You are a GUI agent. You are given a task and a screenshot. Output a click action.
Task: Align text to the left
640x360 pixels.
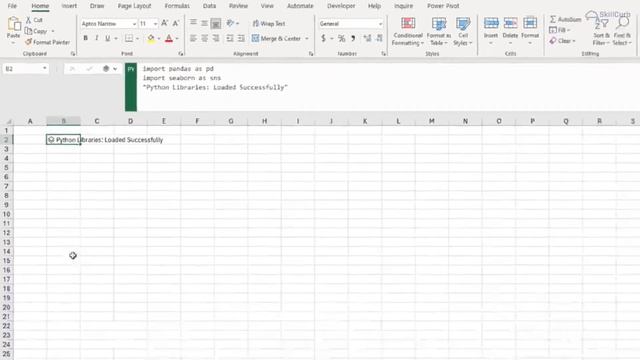click(193, 38)
